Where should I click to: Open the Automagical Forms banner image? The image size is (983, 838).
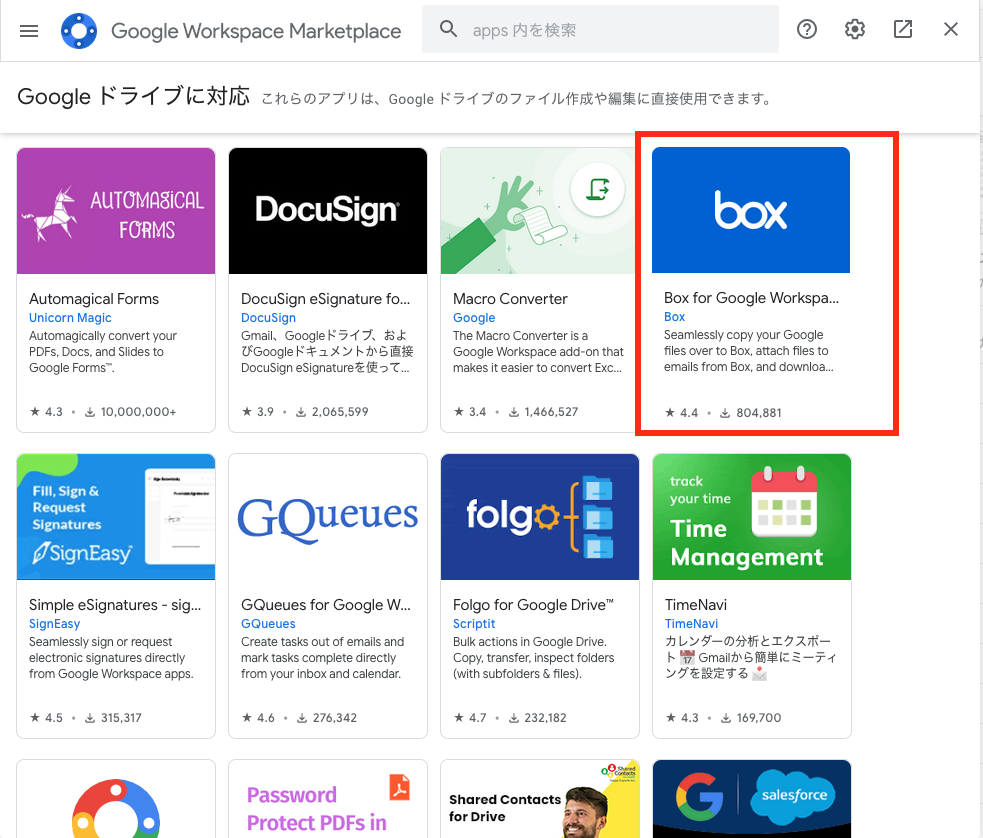[116, 211]
